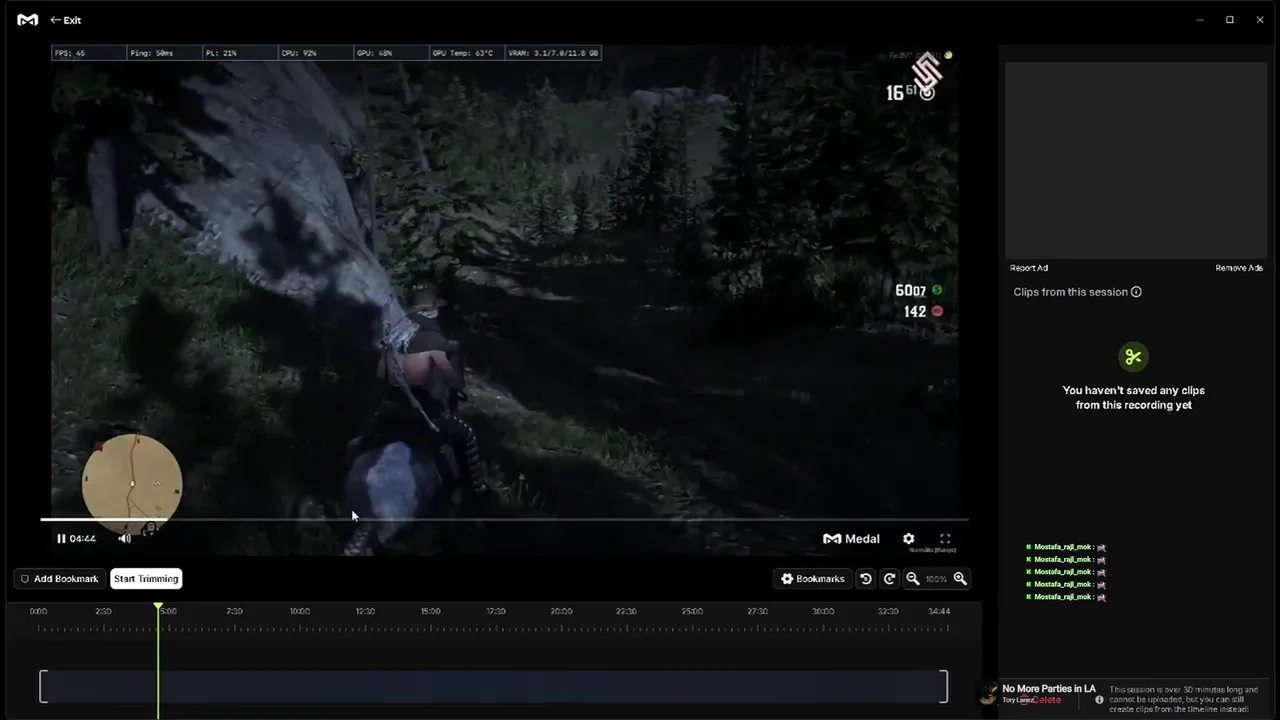The height and width of the screenshot is (720, 1280).
Task: Jump to 10:00 on the timeline ruler
Action: click(299, 611)
